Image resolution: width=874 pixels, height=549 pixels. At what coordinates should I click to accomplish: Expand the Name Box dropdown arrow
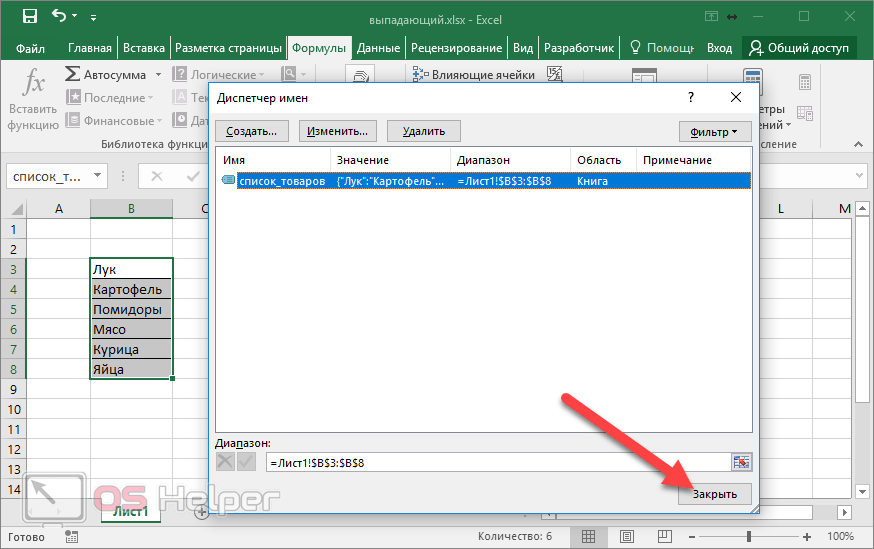point(98,176)
